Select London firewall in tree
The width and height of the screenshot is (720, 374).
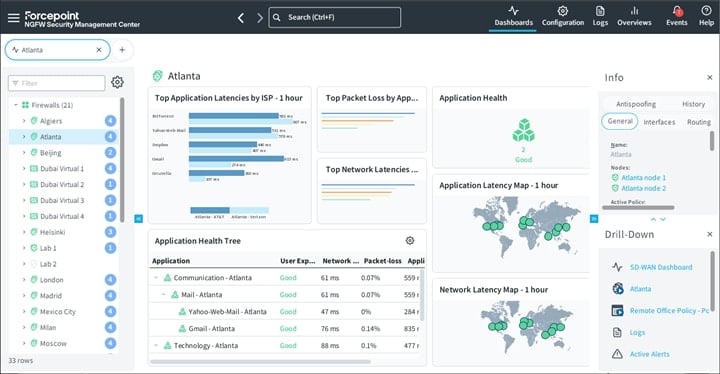click(x=51, y=280)
